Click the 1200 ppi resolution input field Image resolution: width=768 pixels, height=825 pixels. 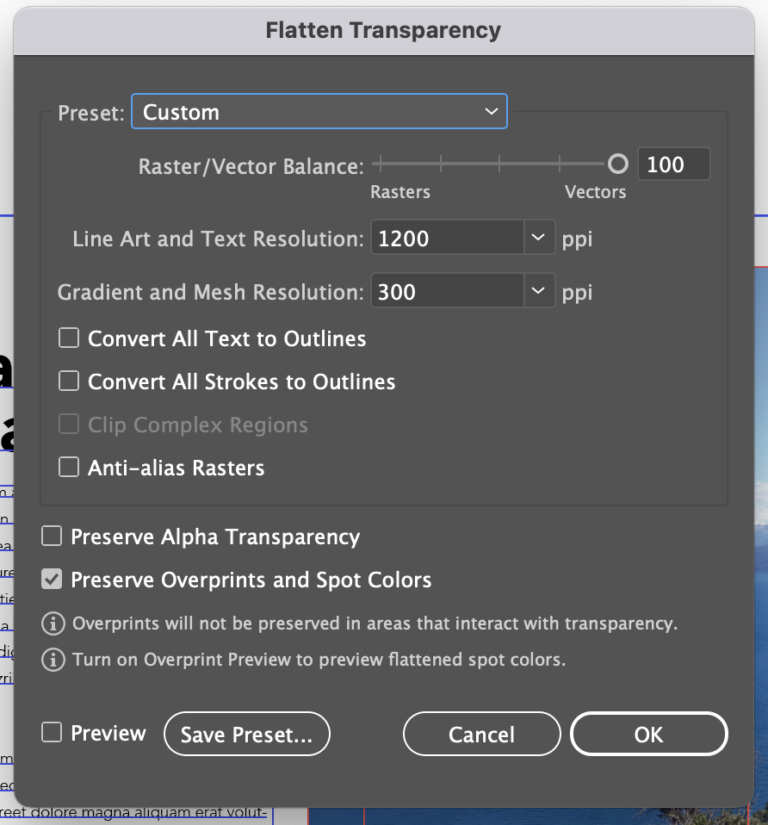pyautogui.click(x=440, y=238)
